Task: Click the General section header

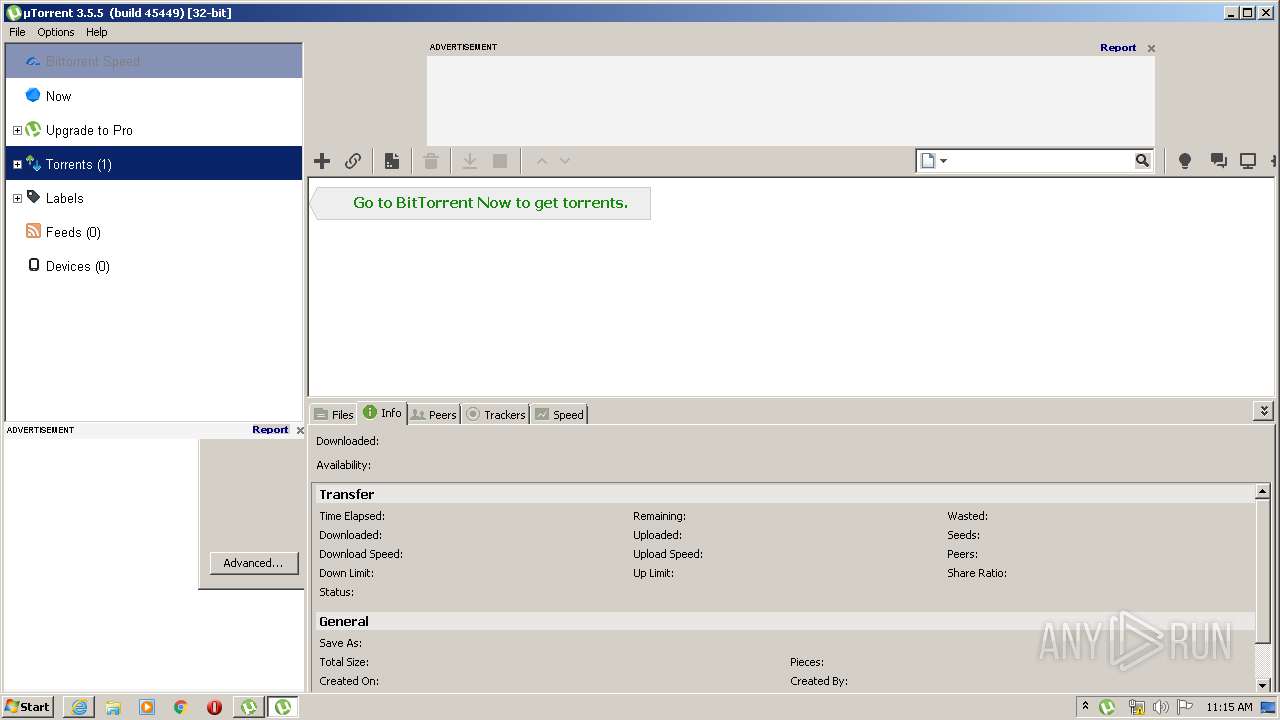Action: pyautogui.click(x=783, y=621)
